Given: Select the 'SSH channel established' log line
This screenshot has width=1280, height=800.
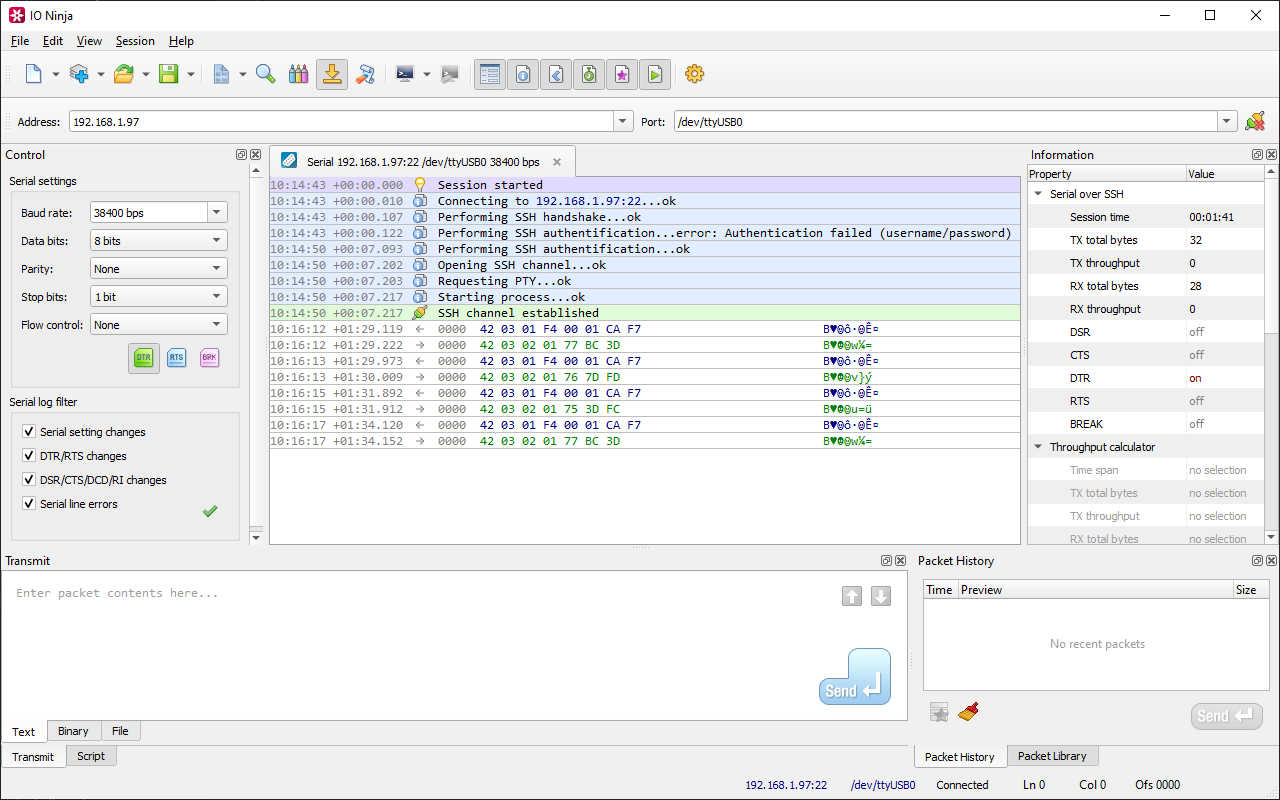Looking at the screenshot, I should (645, 313).
